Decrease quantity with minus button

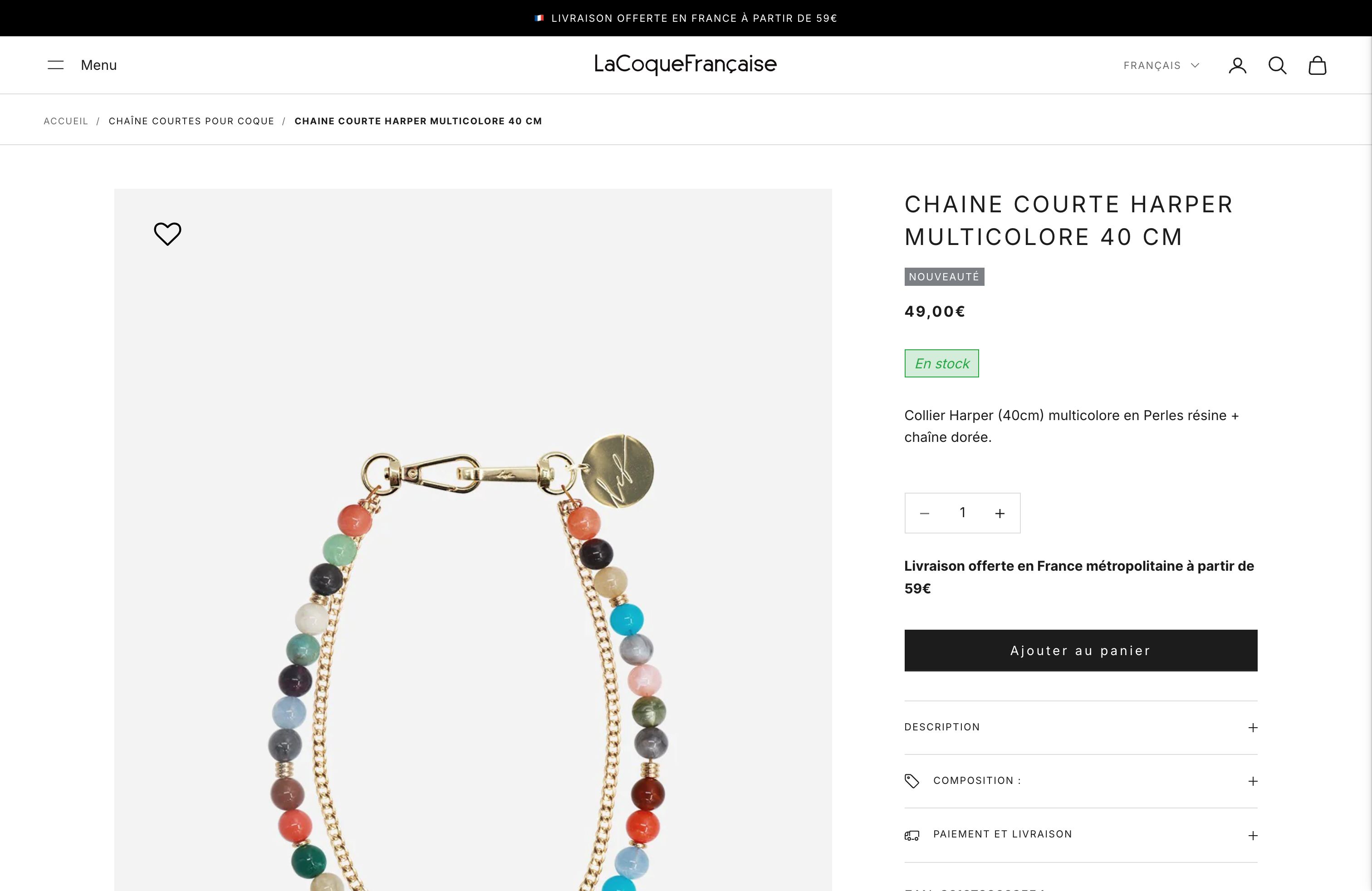(925, 513)
